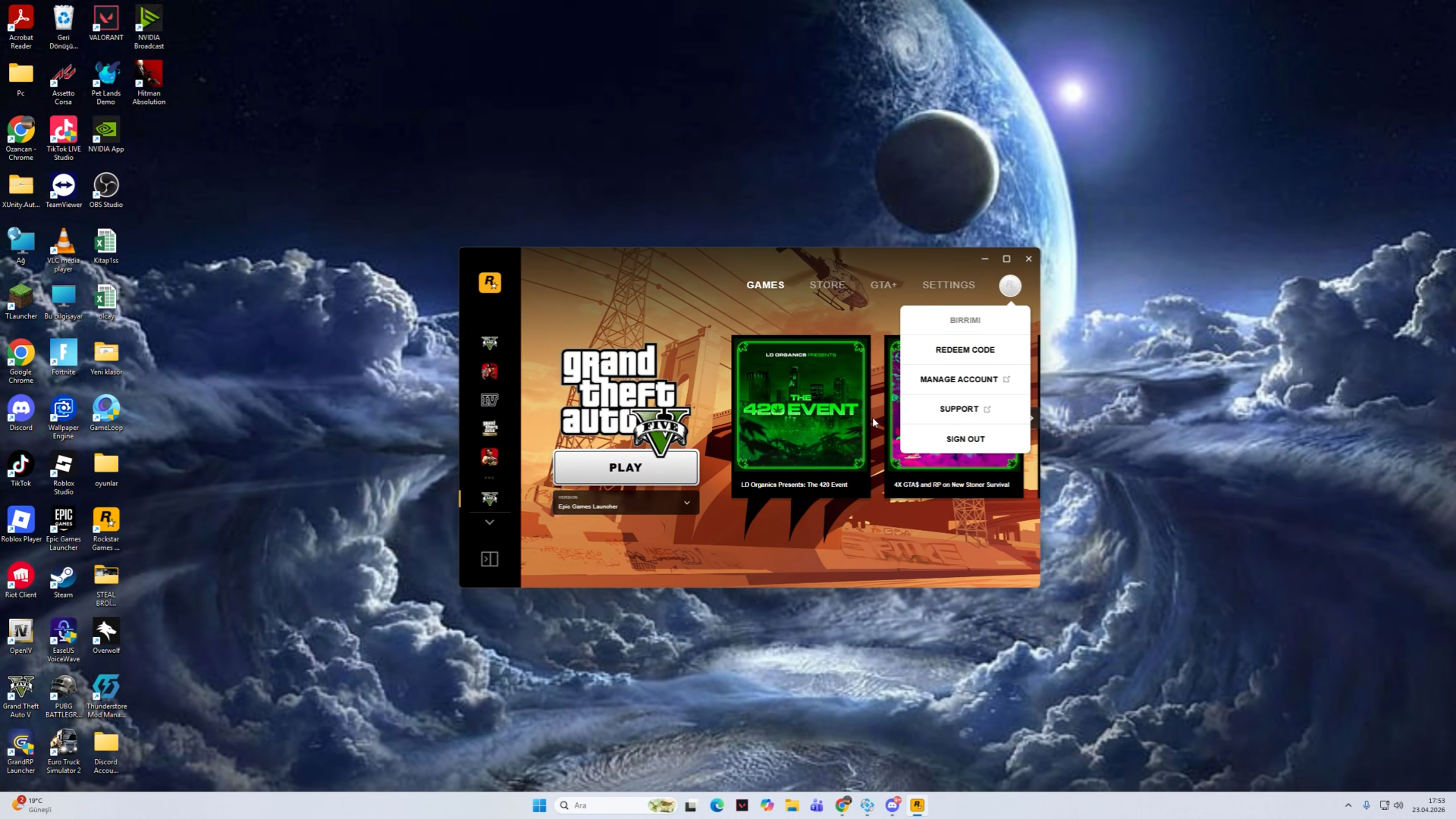Screen dimensions: 1456x819
Task: Click the Rockstar Games Launcher taskbar icon
Action: [x=918, y=805]
